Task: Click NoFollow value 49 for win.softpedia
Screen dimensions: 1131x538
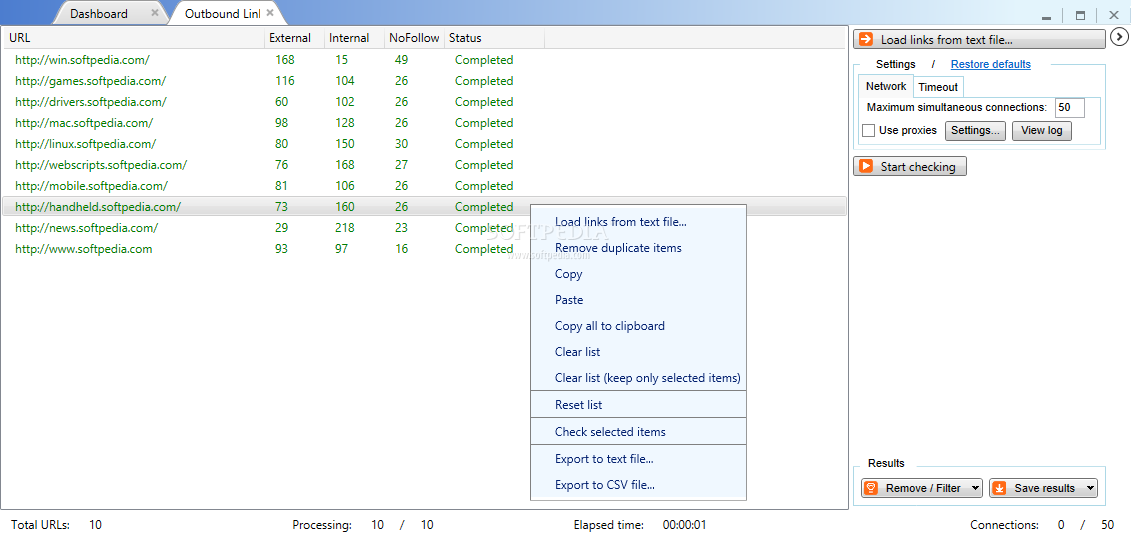Action: point(401,60)
